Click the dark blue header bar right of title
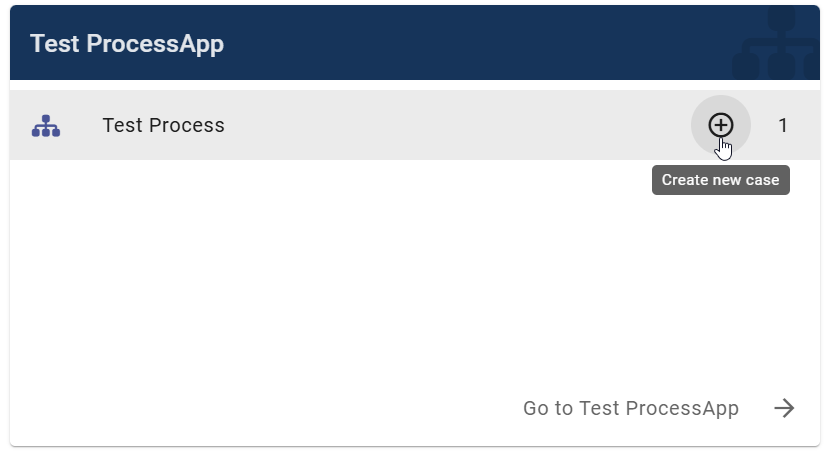This screenshot has height=452, width=826. tap(480, 44)
